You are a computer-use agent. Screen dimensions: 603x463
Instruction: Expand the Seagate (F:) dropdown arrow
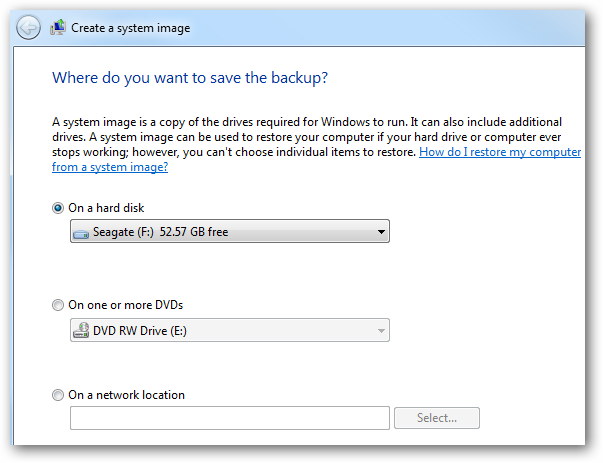coord(381,233)
